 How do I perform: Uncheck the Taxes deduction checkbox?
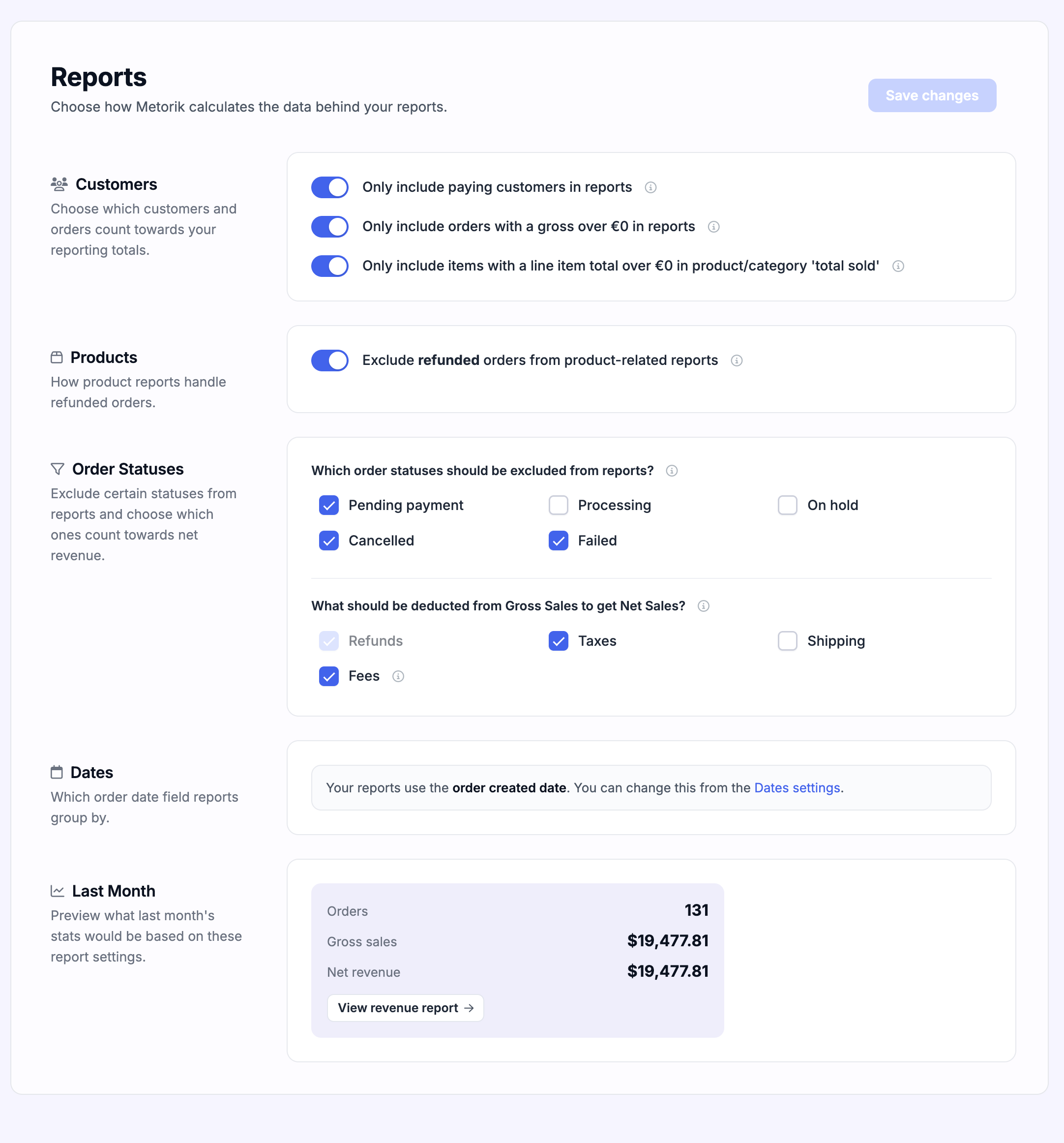point(558,640)
